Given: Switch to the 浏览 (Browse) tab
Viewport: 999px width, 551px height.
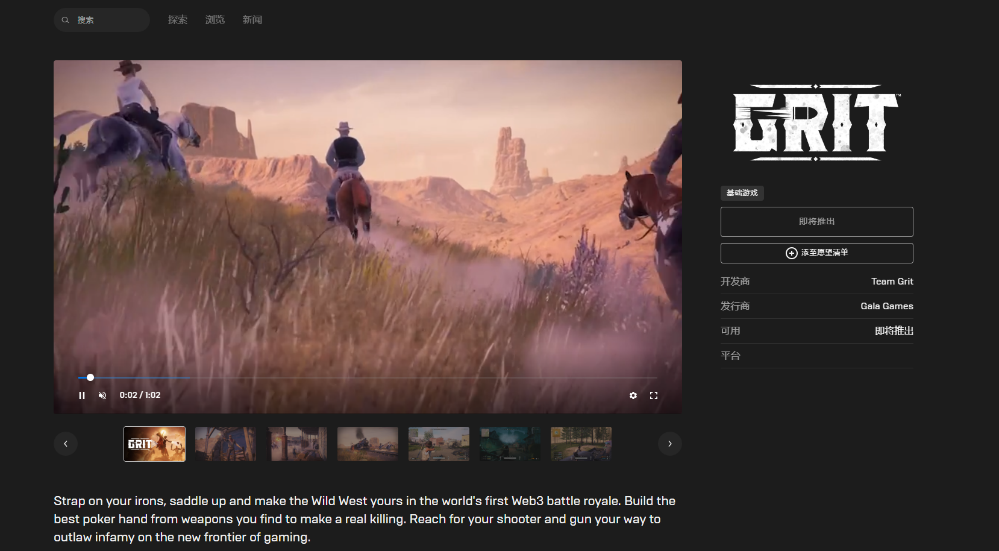Looking at the screenshot, I should [x=215, y=20].
